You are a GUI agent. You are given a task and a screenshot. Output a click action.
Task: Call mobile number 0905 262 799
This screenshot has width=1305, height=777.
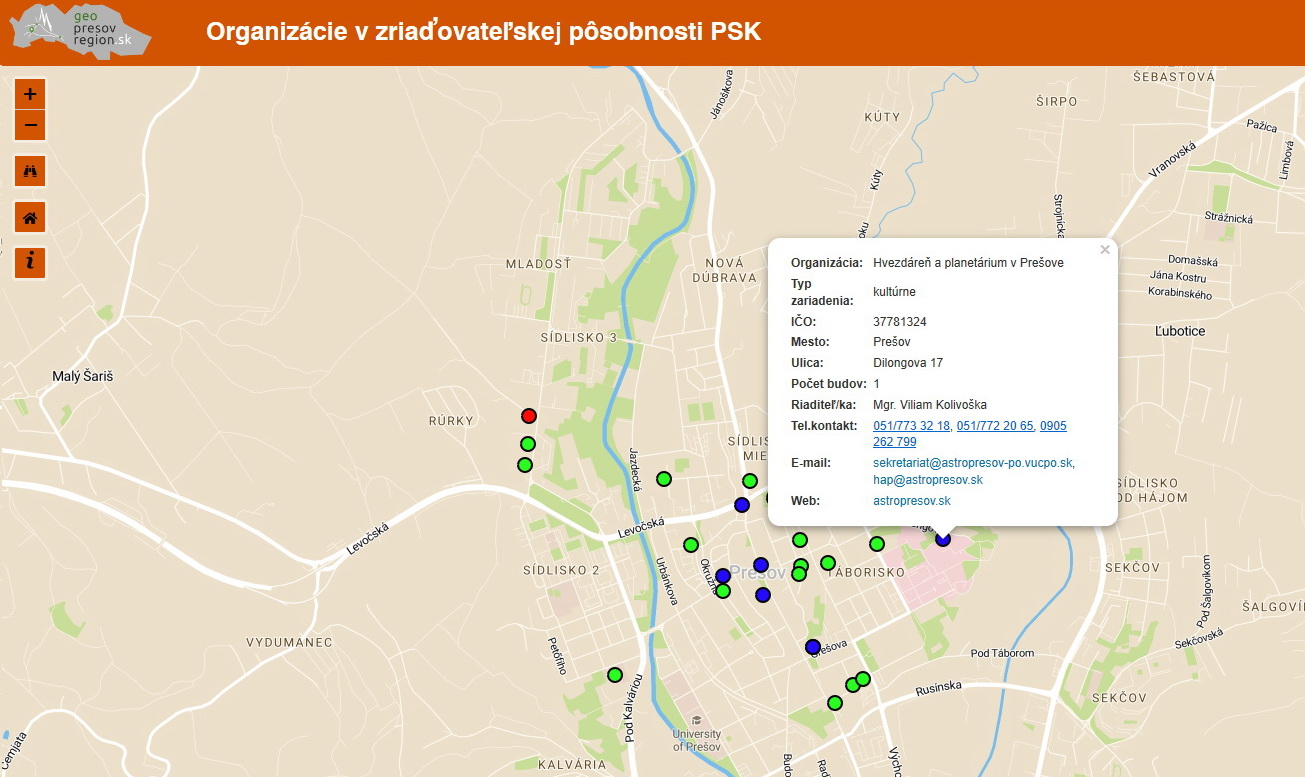pyautogui.click(x=970, y=434)
